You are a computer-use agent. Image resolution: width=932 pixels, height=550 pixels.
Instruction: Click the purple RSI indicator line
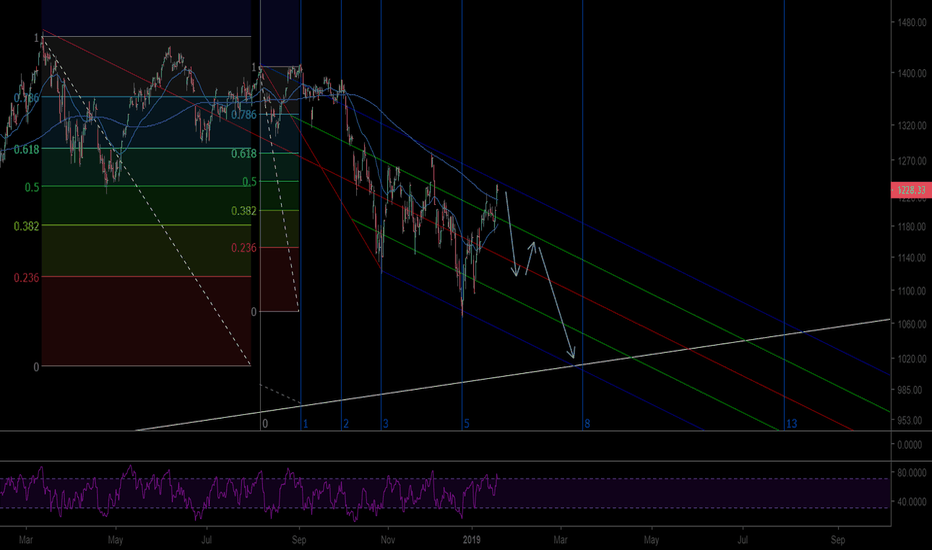[x=250, y=493]
